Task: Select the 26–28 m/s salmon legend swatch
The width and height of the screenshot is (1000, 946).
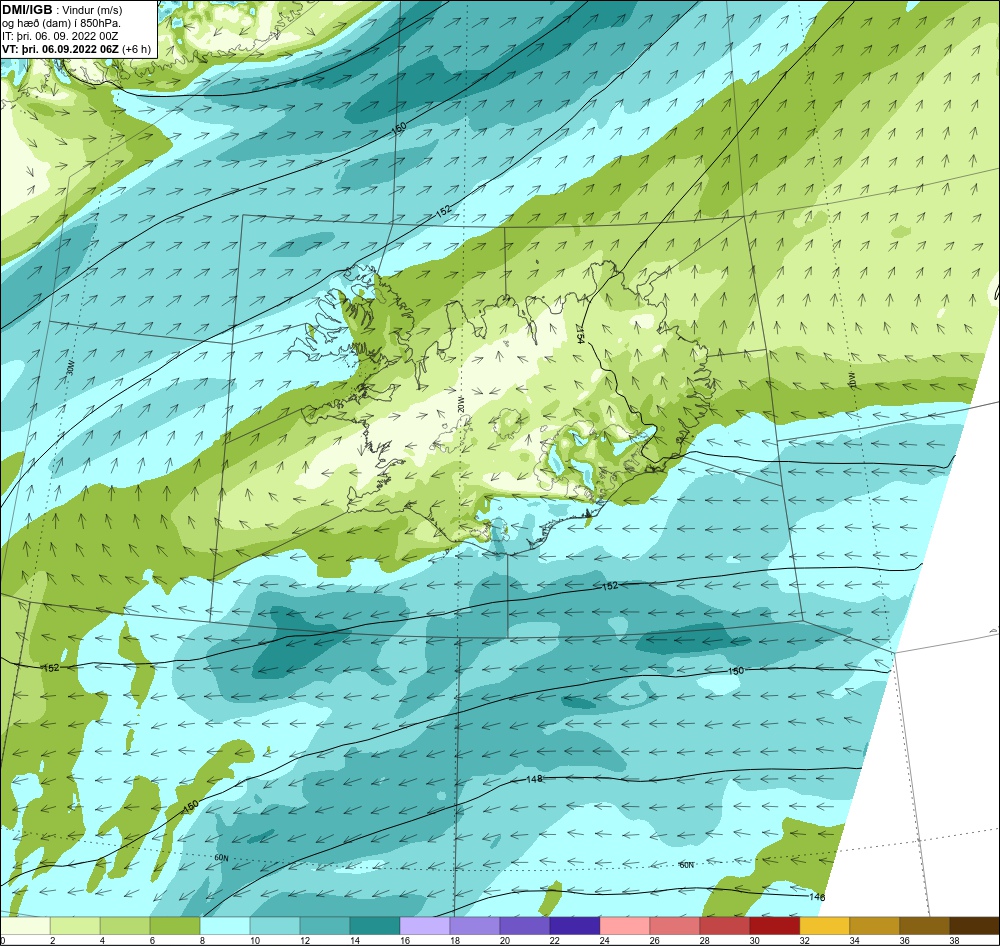Action: tap(675, 926)
